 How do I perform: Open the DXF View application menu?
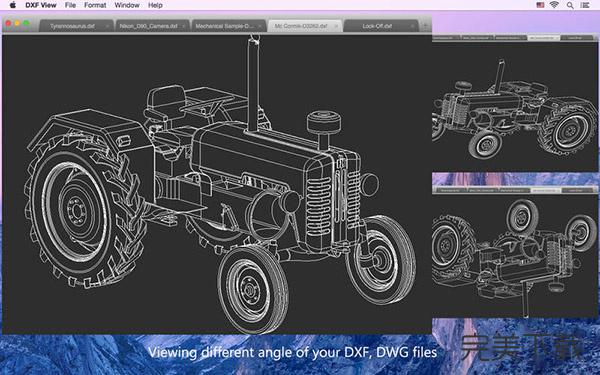[41, 5]
